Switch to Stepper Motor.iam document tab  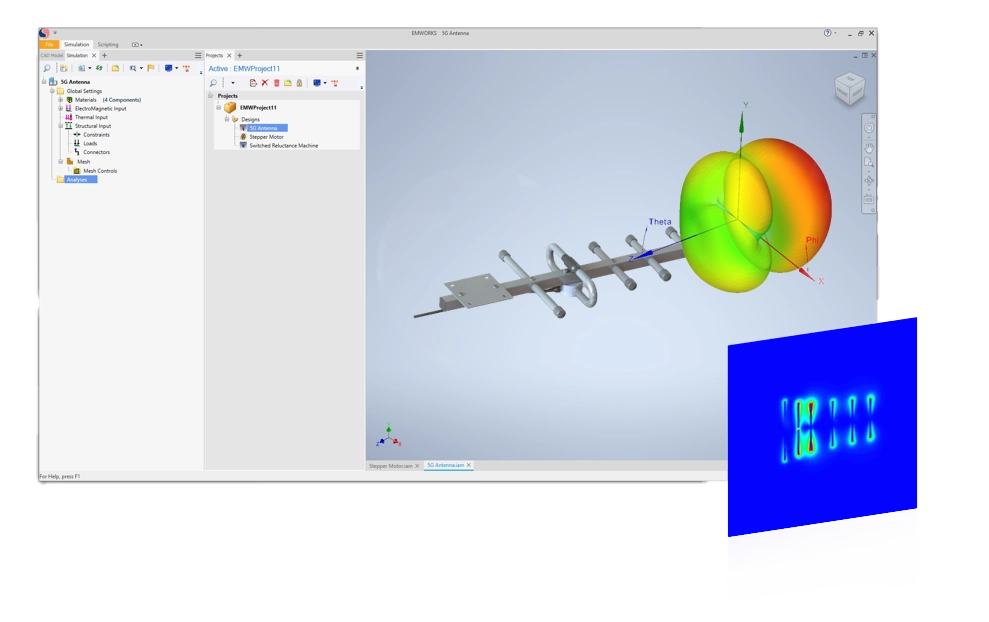[390, 466]
